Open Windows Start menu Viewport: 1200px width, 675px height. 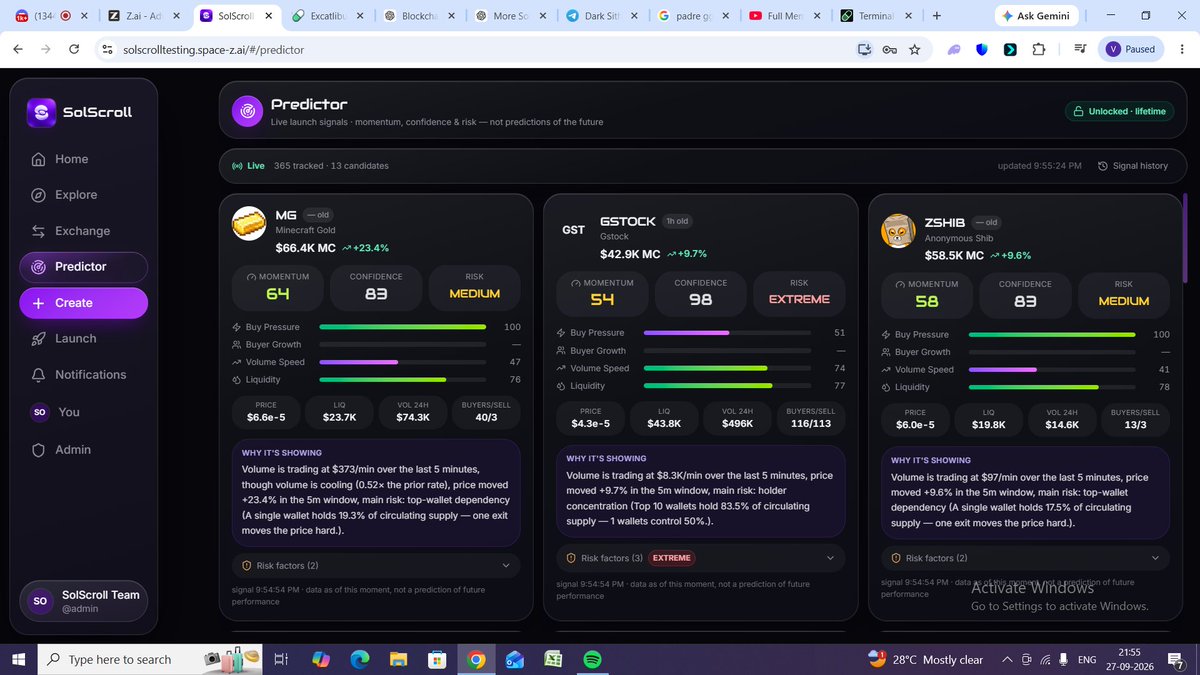pyautogui.click(x=18, y=659)
